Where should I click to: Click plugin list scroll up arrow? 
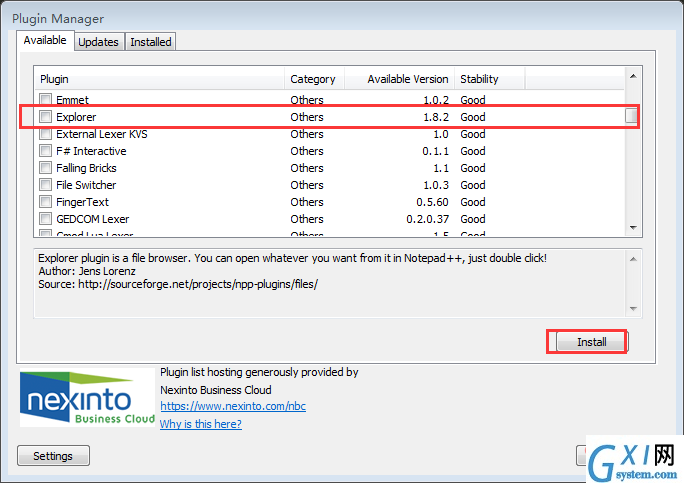(x=633, y=76)
